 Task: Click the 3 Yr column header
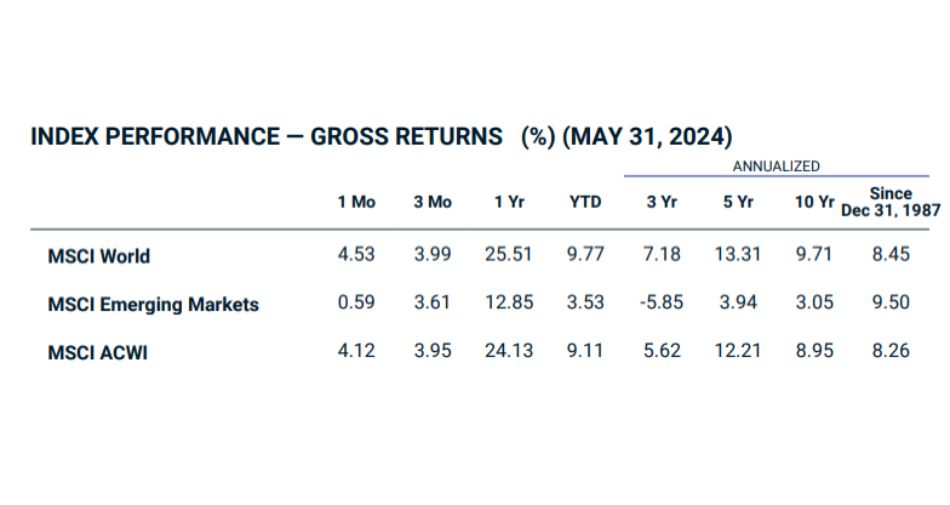click(x=661, y=202)
